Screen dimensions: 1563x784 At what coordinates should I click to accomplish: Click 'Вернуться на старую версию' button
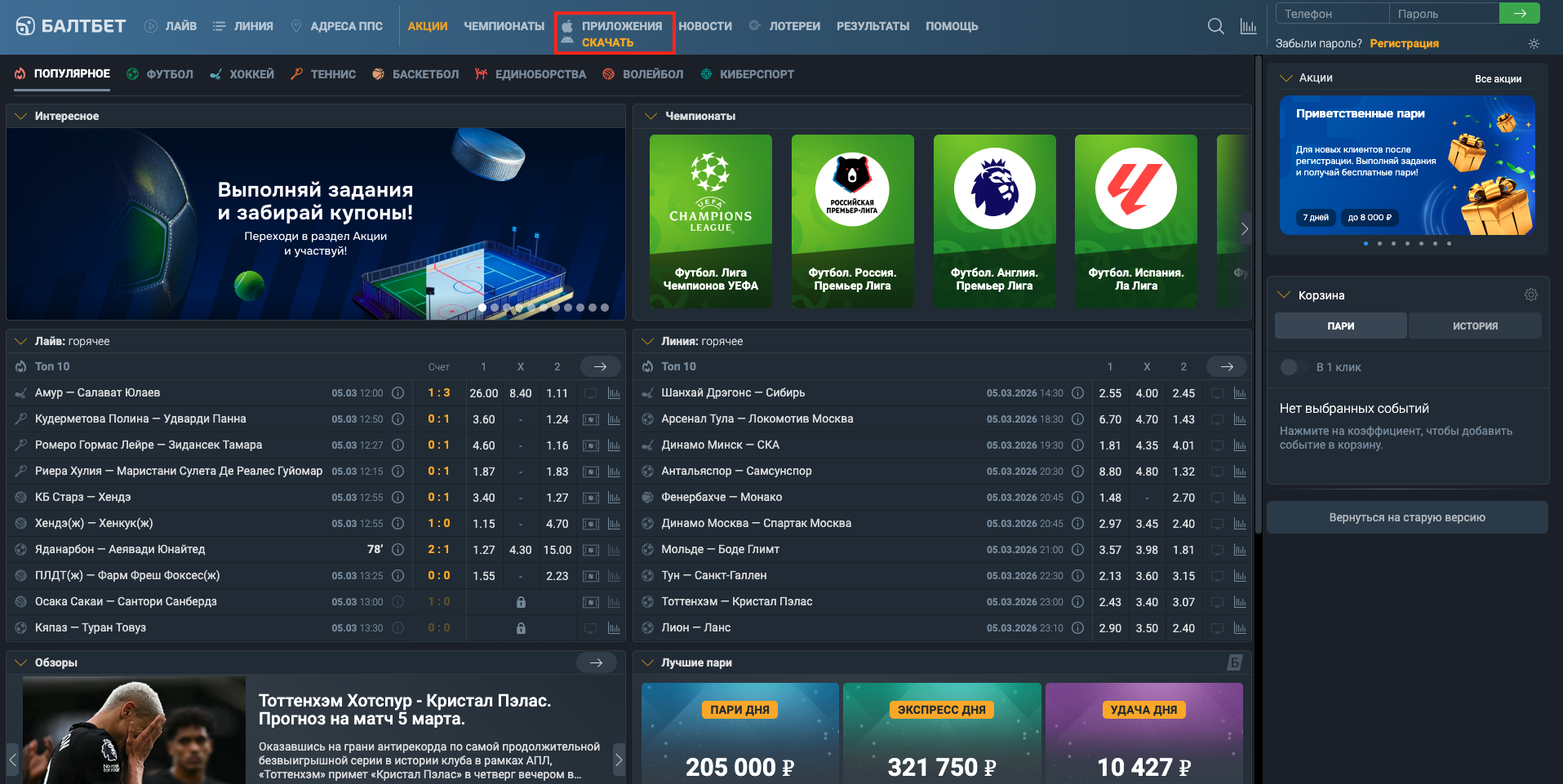1406,517
